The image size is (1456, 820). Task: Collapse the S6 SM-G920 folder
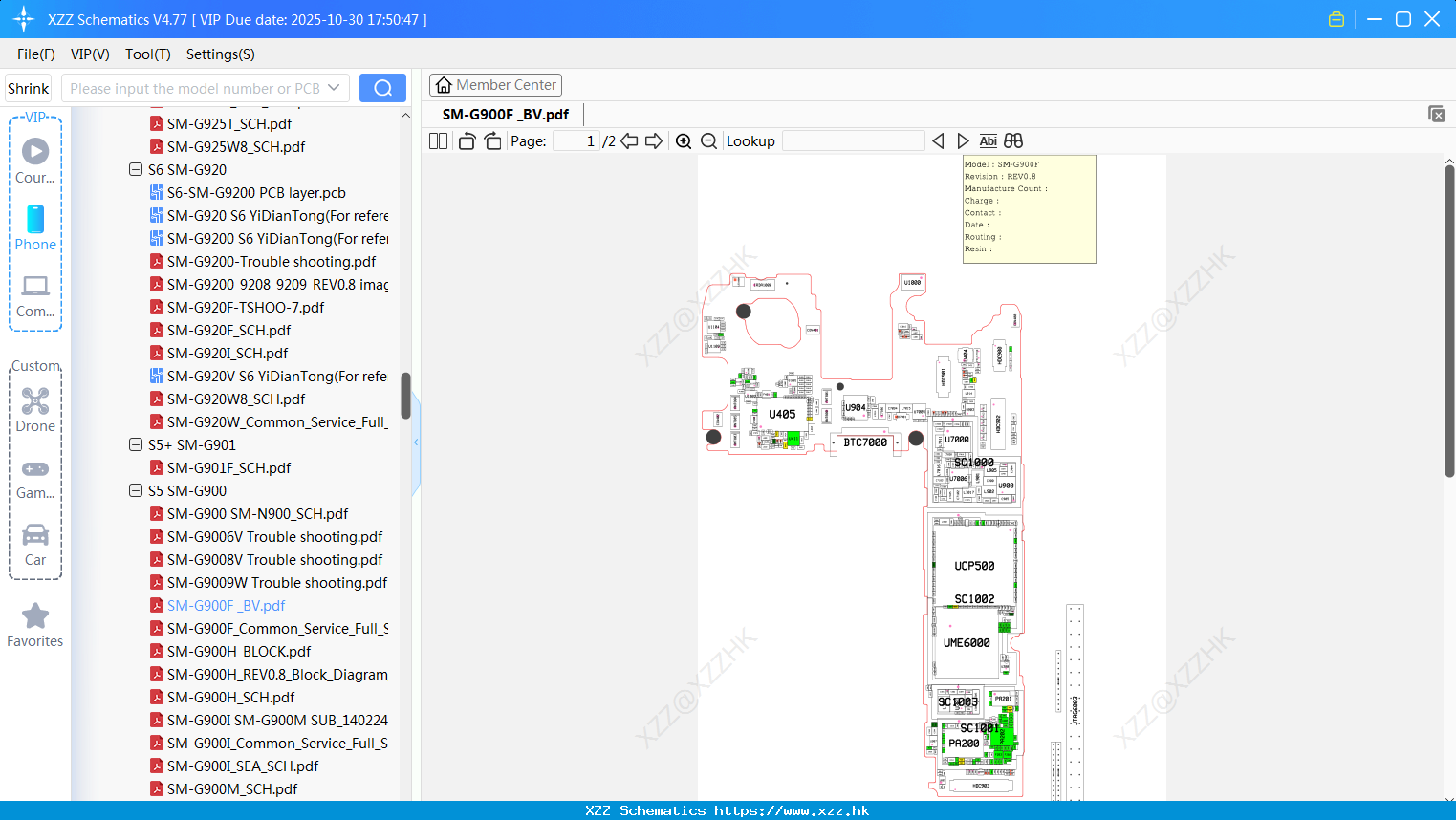tap(135, 169)
